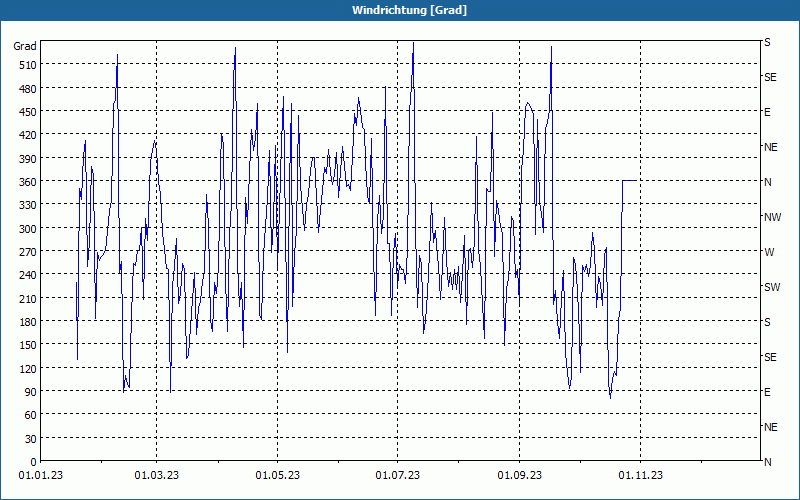This screenshot has height=500, width=800.
Task: Pick the 360 degree axis label
Action: [x=28, y=182]
